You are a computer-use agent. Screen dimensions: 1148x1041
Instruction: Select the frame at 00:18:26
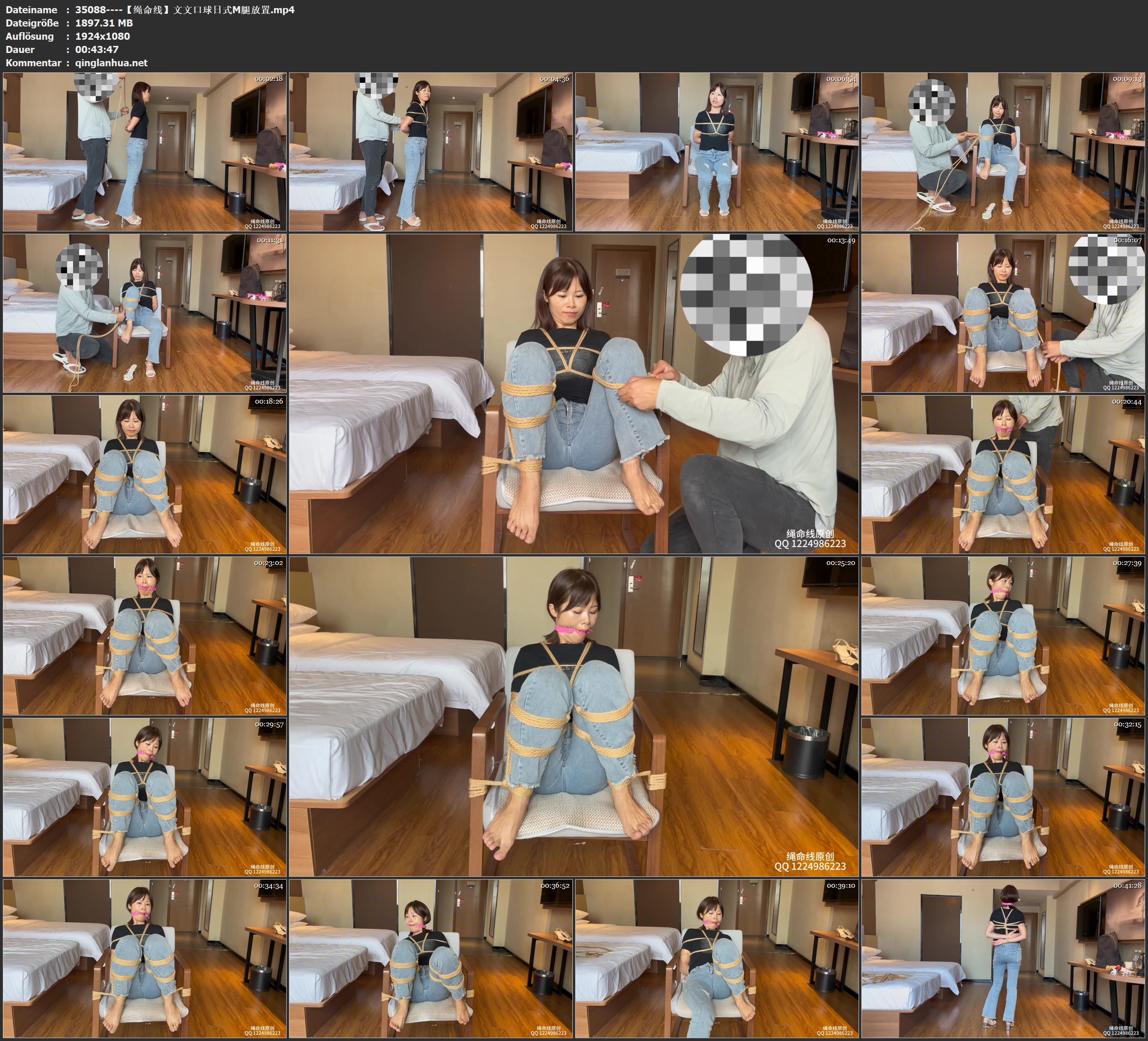145,475
